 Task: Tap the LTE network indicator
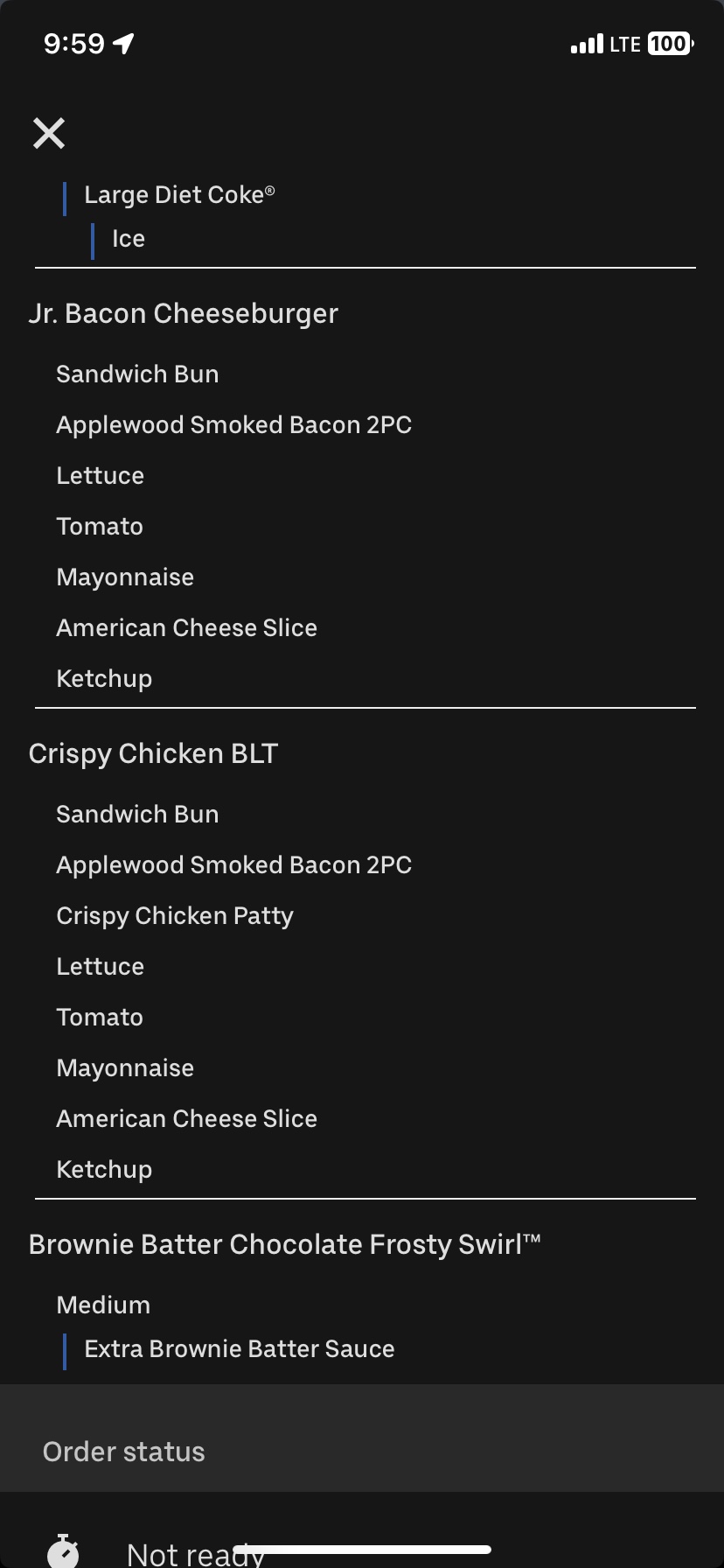coord(625,44)
